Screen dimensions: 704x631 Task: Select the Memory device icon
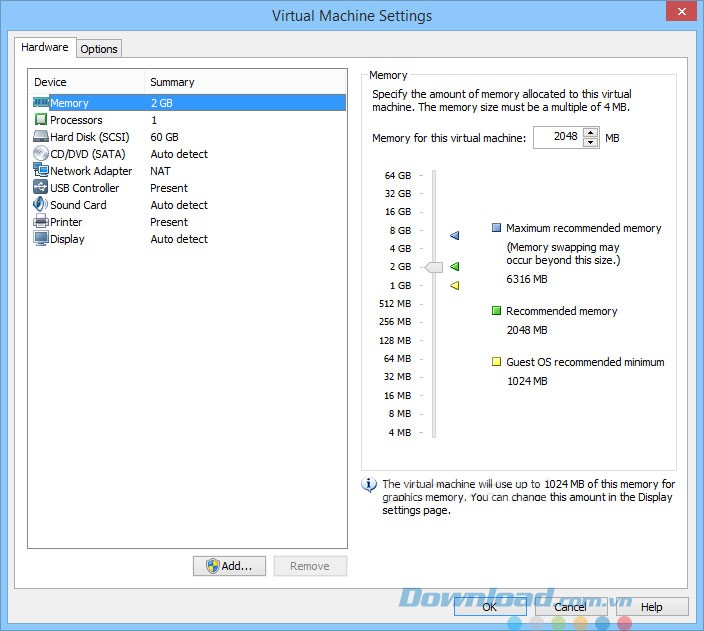pyautogui.click(x=41, y=103)
